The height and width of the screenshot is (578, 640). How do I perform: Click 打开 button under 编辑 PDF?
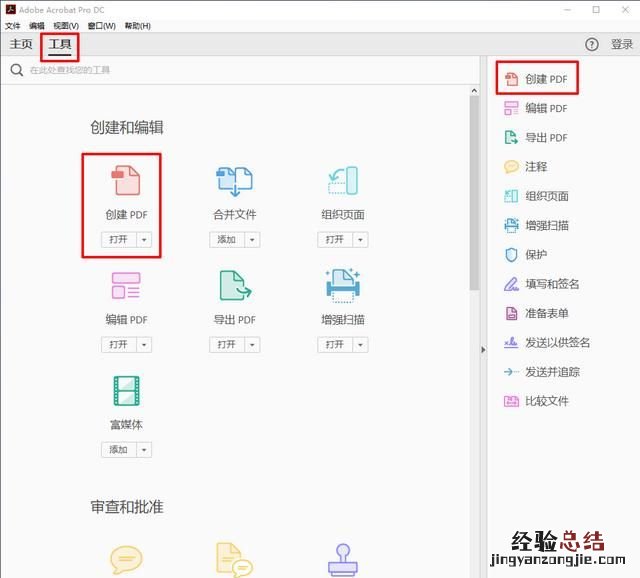119,345
